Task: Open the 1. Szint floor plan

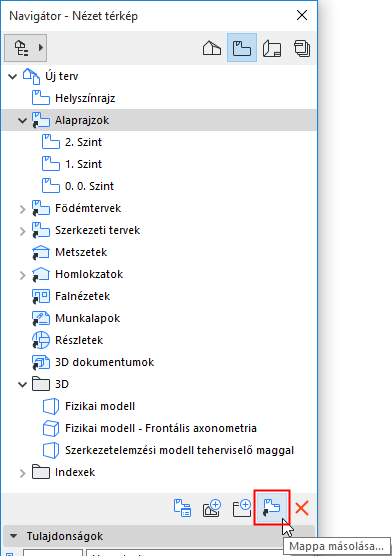Action: click(83, 164)
